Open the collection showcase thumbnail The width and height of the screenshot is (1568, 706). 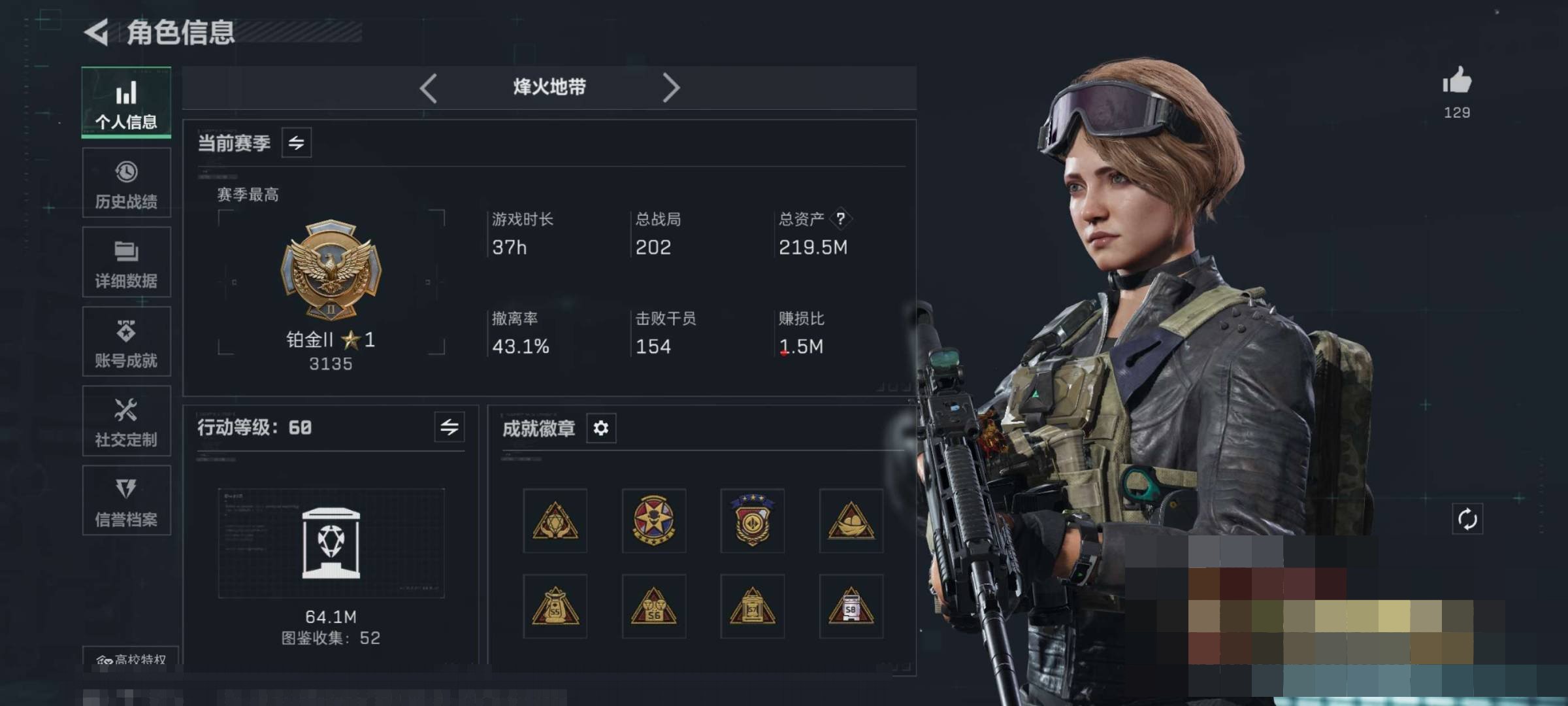point(331,543)
